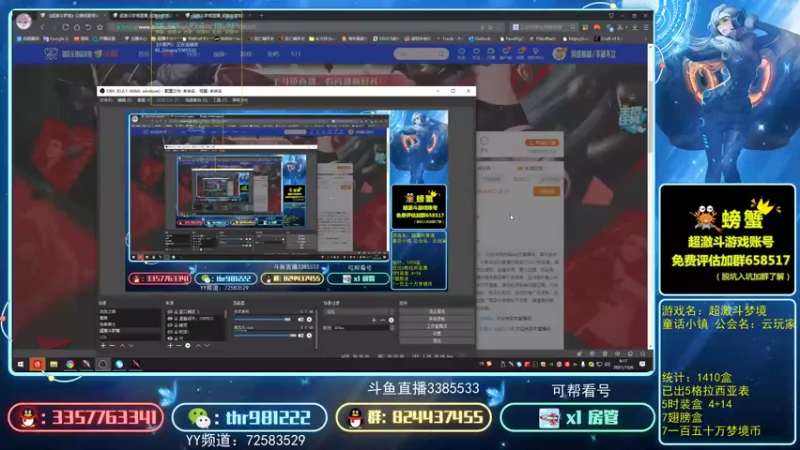Open settings gear of first mixer channel

coord(309,319)
